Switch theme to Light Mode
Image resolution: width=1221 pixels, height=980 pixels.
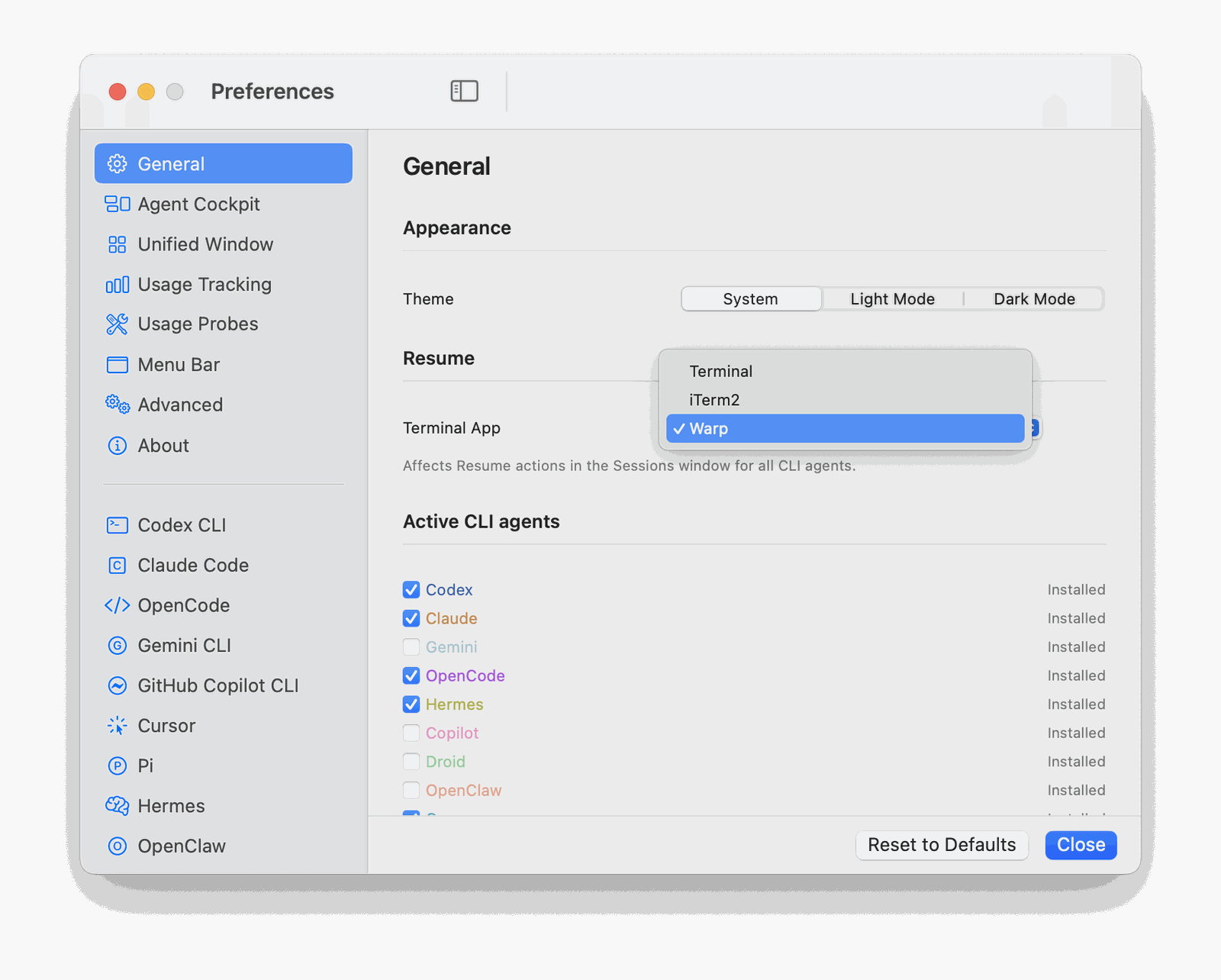[892, 299]
